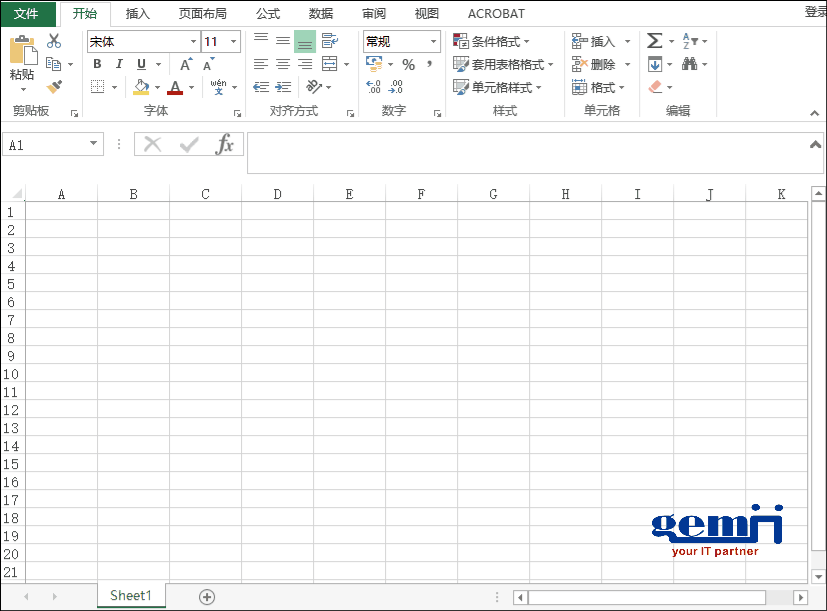Toggle Bold formatting
This screenshot has height=611, width=827.
click(x=97, y=65)
